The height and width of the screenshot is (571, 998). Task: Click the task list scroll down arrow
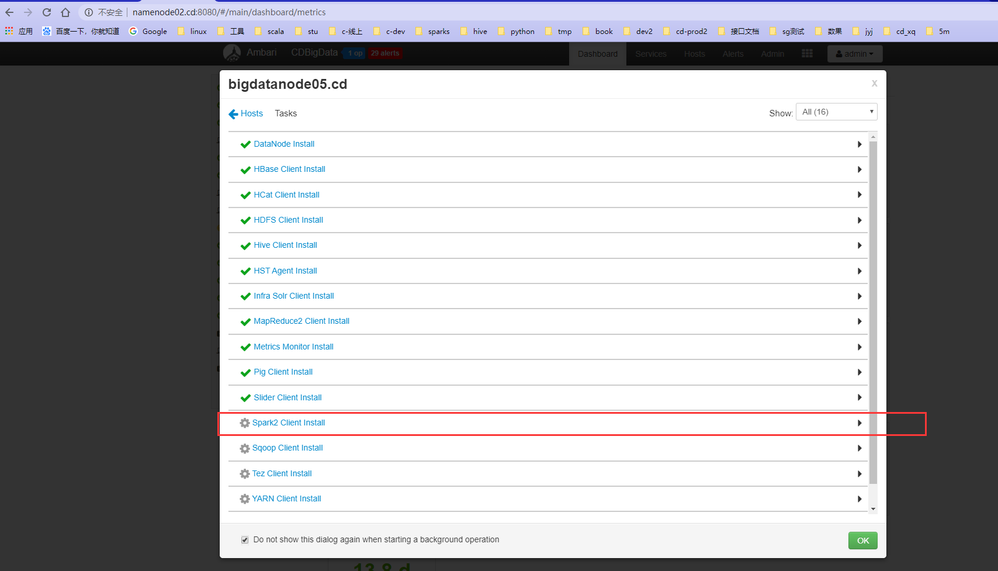(873, 509)
